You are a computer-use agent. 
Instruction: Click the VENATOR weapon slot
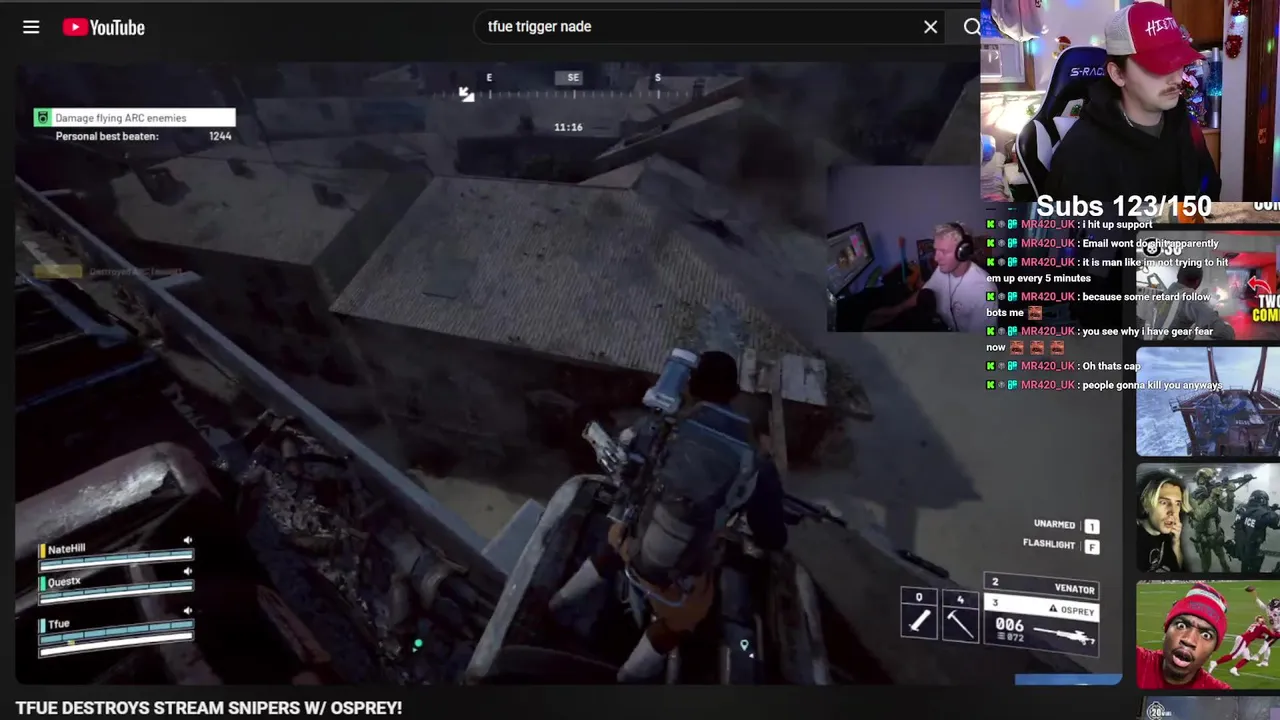1041,585
